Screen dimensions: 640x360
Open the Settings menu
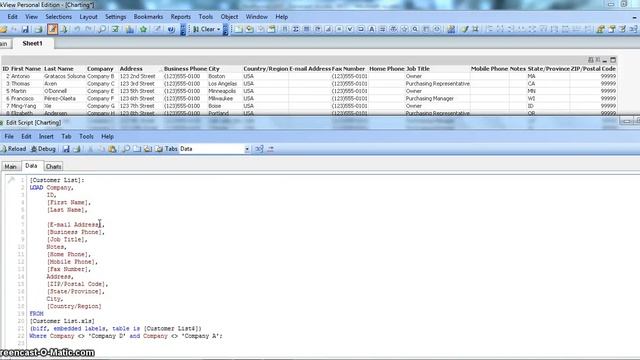coord(116,17)
